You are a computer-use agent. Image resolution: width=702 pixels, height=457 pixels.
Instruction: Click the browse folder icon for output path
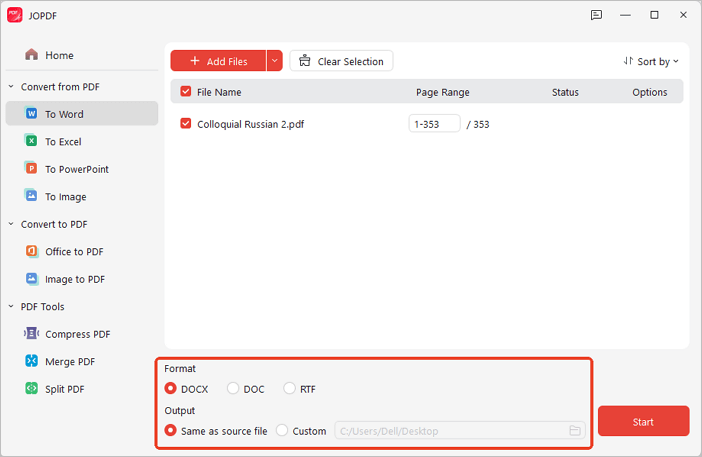(575, 431)
